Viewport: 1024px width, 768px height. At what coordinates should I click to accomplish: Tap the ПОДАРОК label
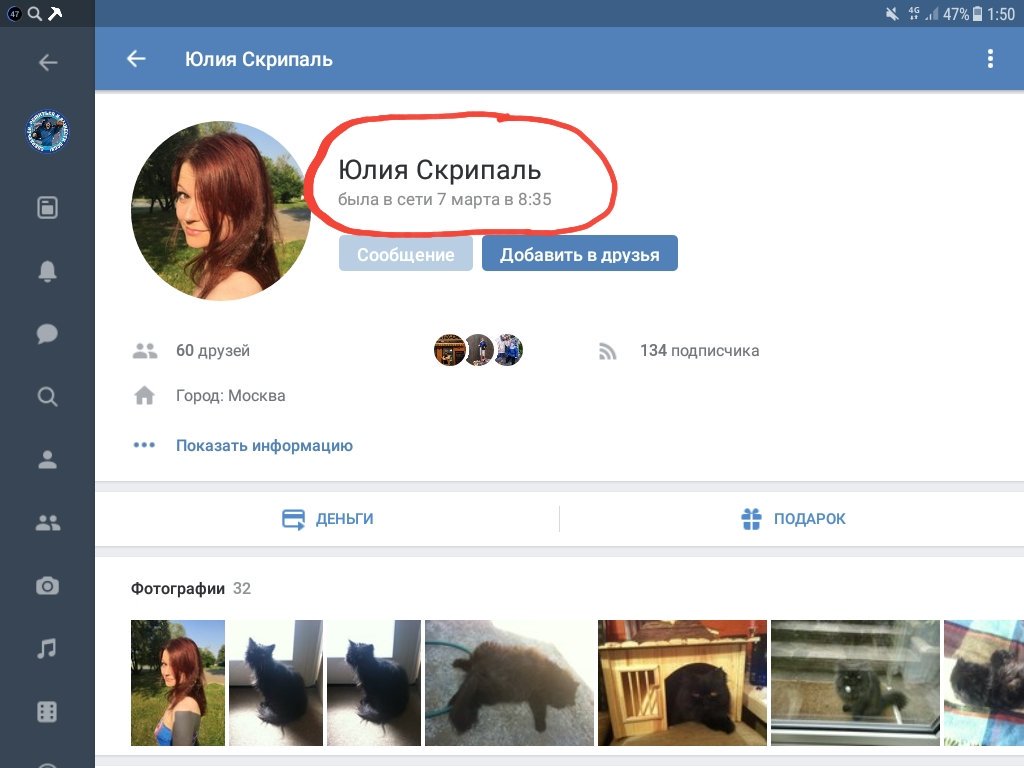tap(809, 519)
